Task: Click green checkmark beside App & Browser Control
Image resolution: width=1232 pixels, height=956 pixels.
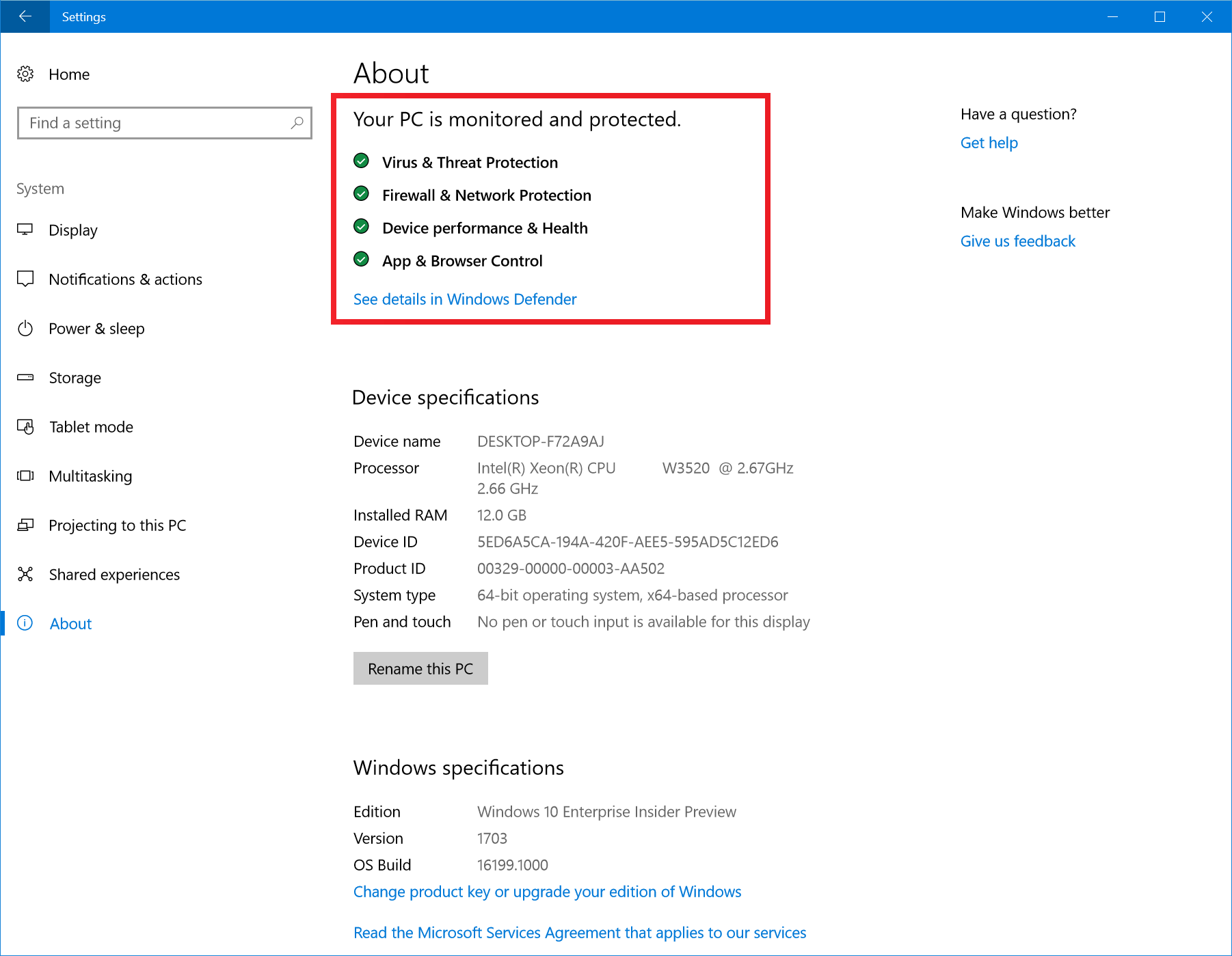Action: tap(362, 260)
